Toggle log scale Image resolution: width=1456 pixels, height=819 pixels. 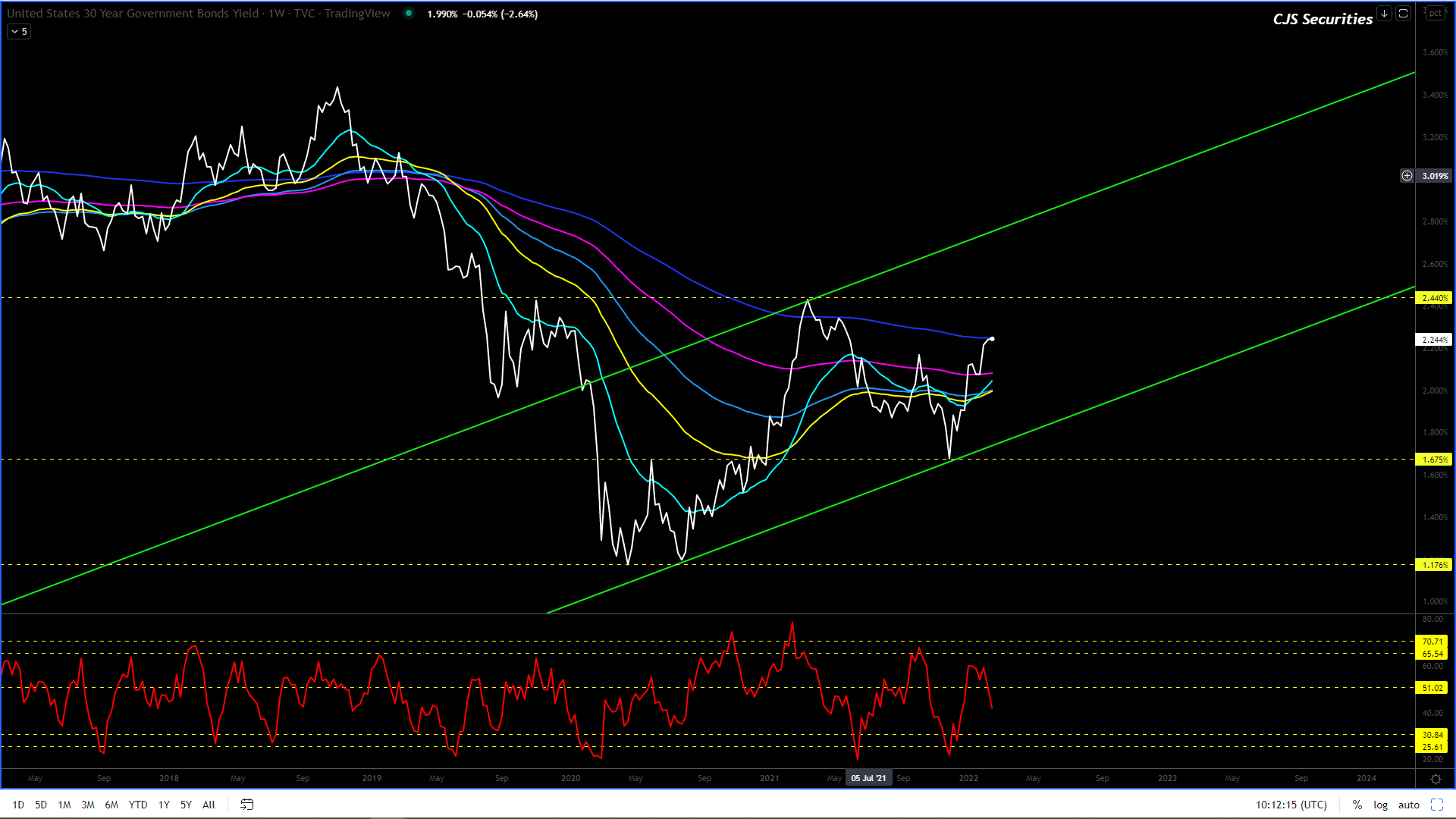1380,805
